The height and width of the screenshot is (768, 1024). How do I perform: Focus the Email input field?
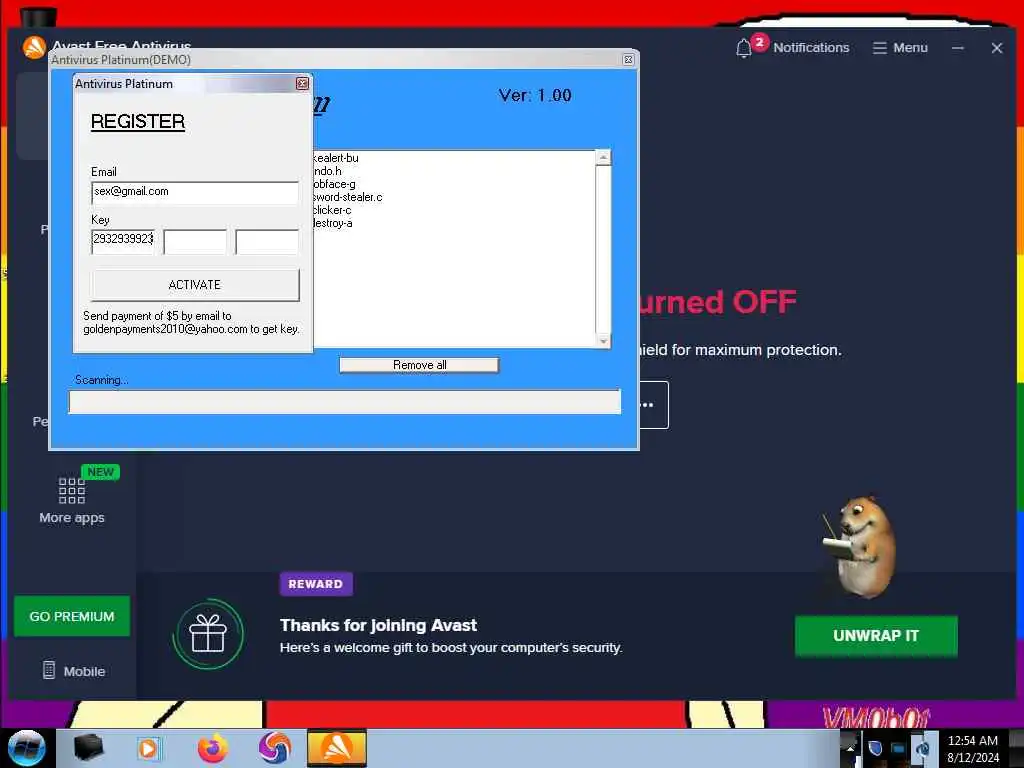tap(195, 192)
